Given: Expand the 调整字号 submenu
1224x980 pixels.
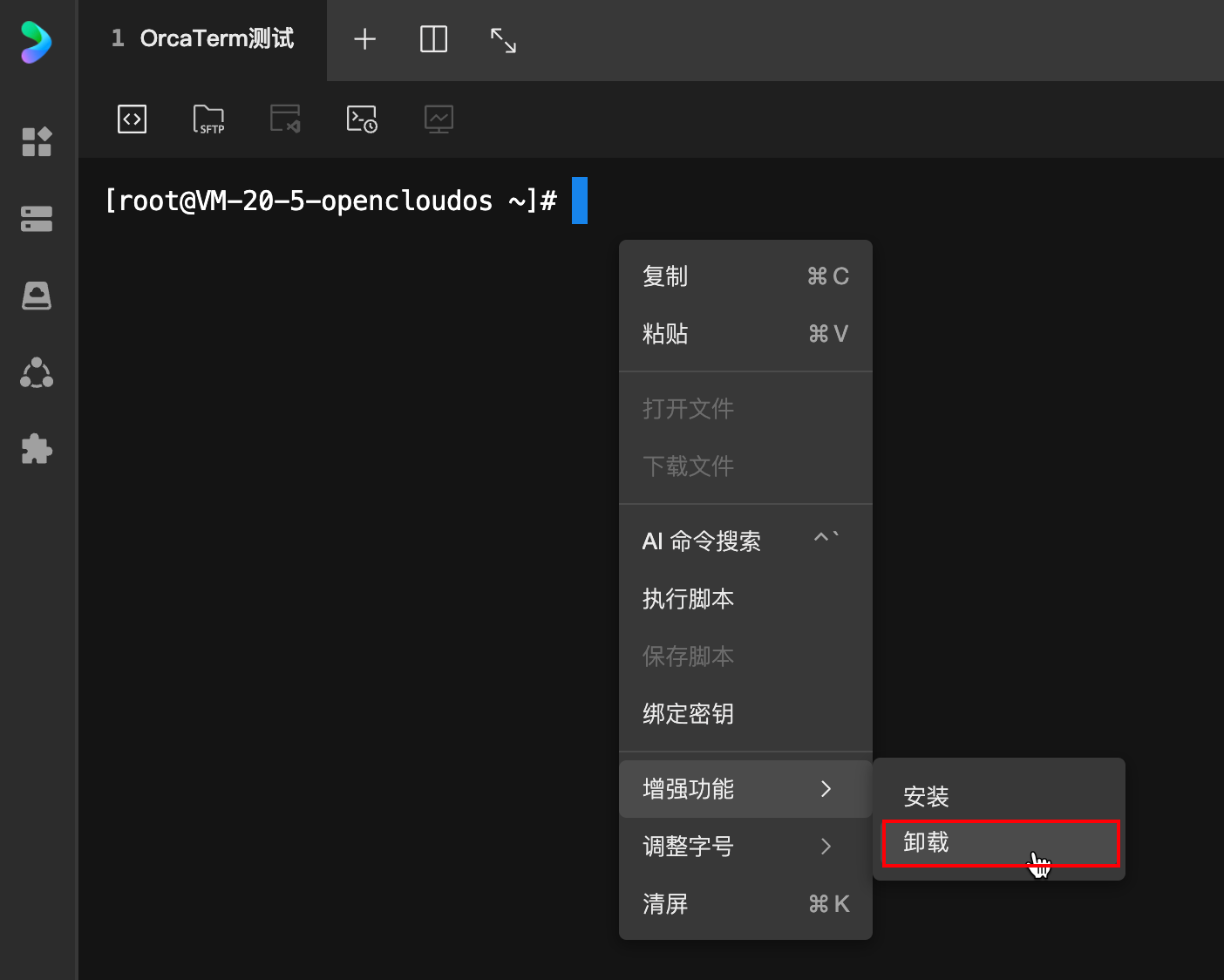Looking at the screenshot, I should click(745, 847).
